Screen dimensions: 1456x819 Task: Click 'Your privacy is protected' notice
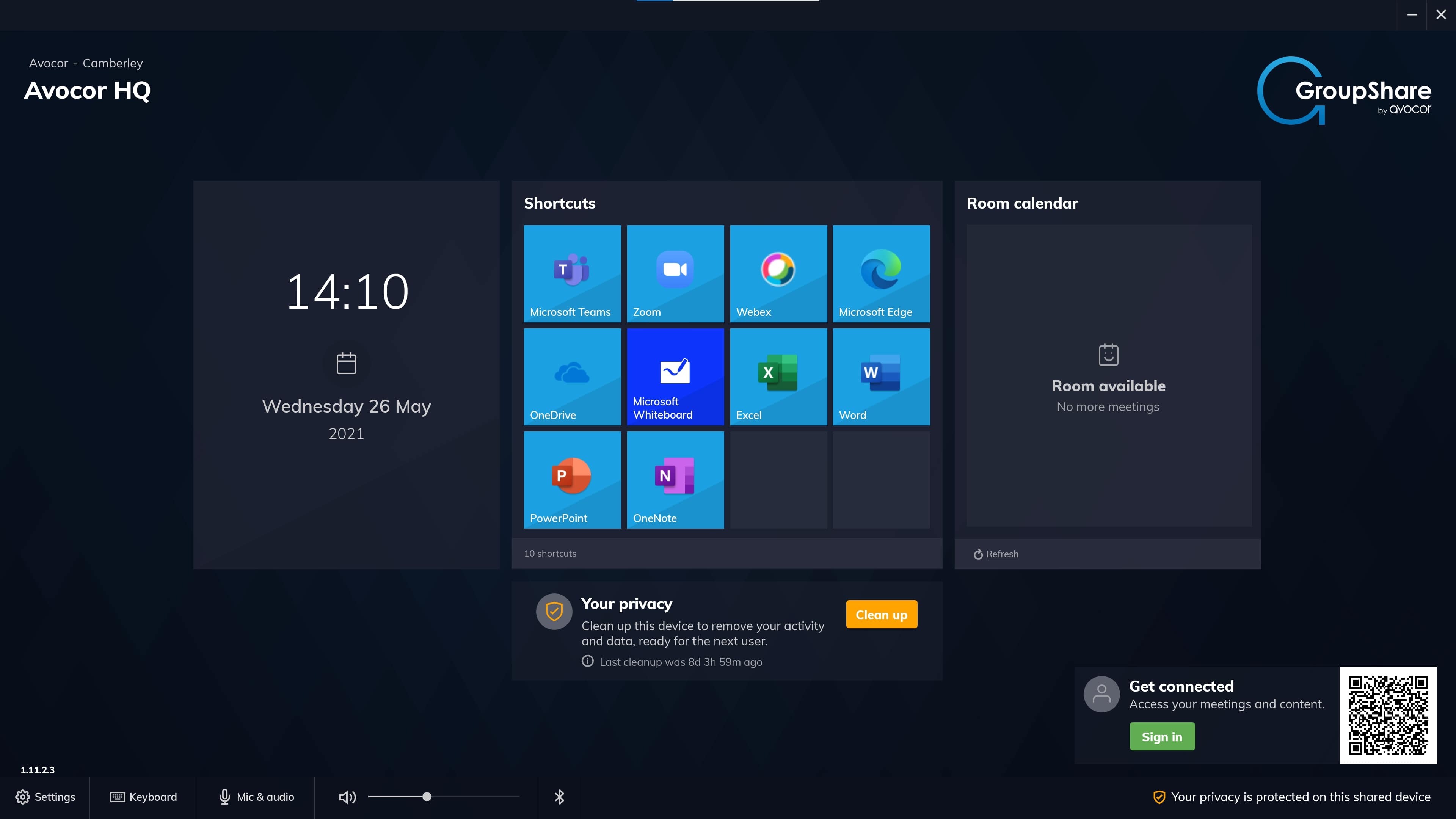(x=1291, y=797)
